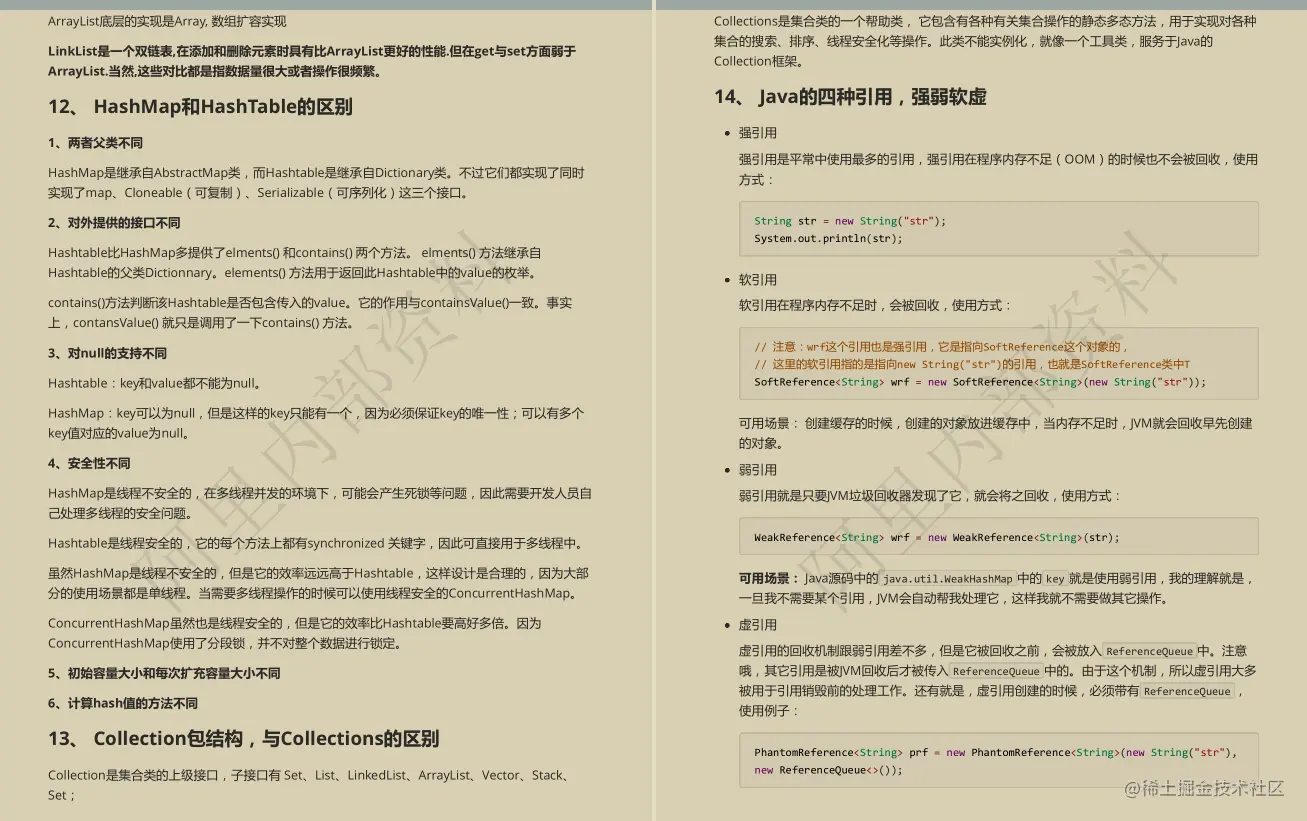The width and height of the screenshot is (1307, 821).
Task: Click bullet item "强引用"
Action: [758, 133]
